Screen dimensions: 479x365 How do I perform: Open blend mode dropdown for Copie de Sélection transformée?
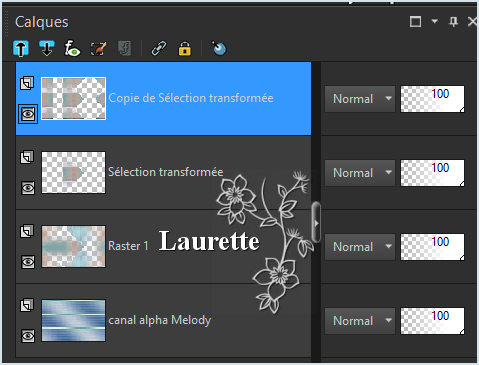click(360, 99)
